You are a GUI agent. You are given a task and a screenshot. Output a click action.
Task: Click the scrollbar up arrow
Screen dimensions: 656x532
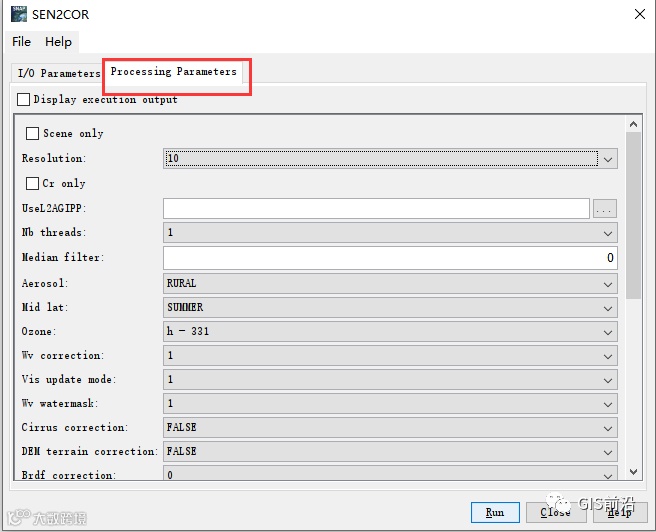point(633,124)
